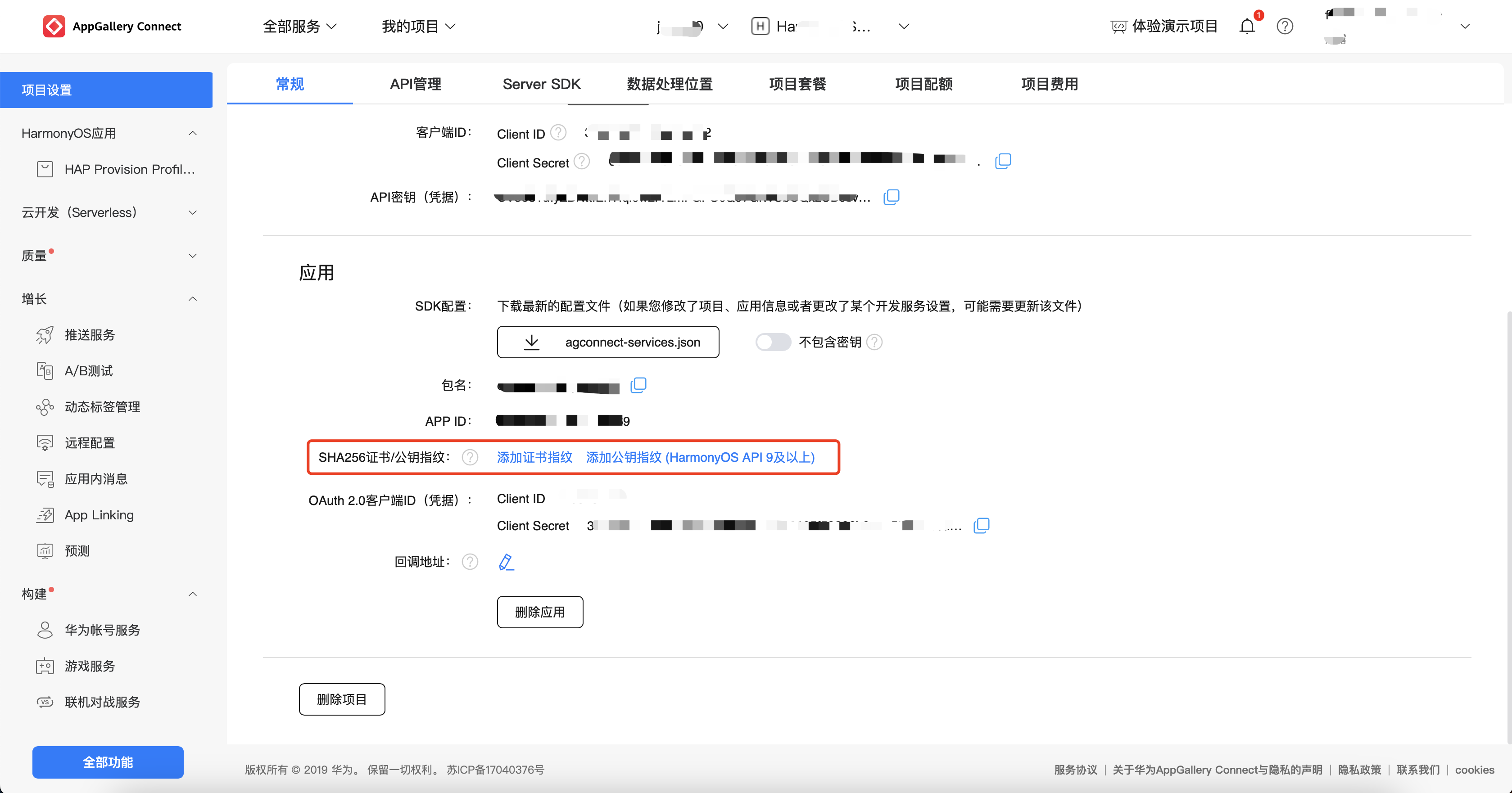Click the edit callback address pencil icon

point(505,562)
